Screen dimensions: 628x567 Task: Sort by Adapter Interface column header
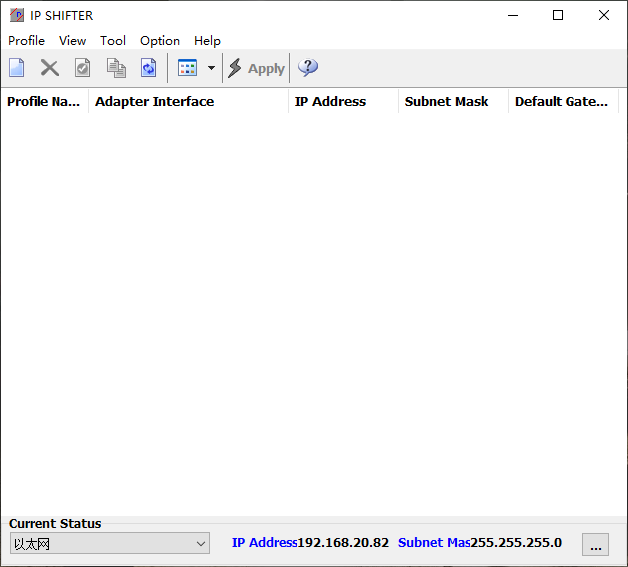point(188,101)
